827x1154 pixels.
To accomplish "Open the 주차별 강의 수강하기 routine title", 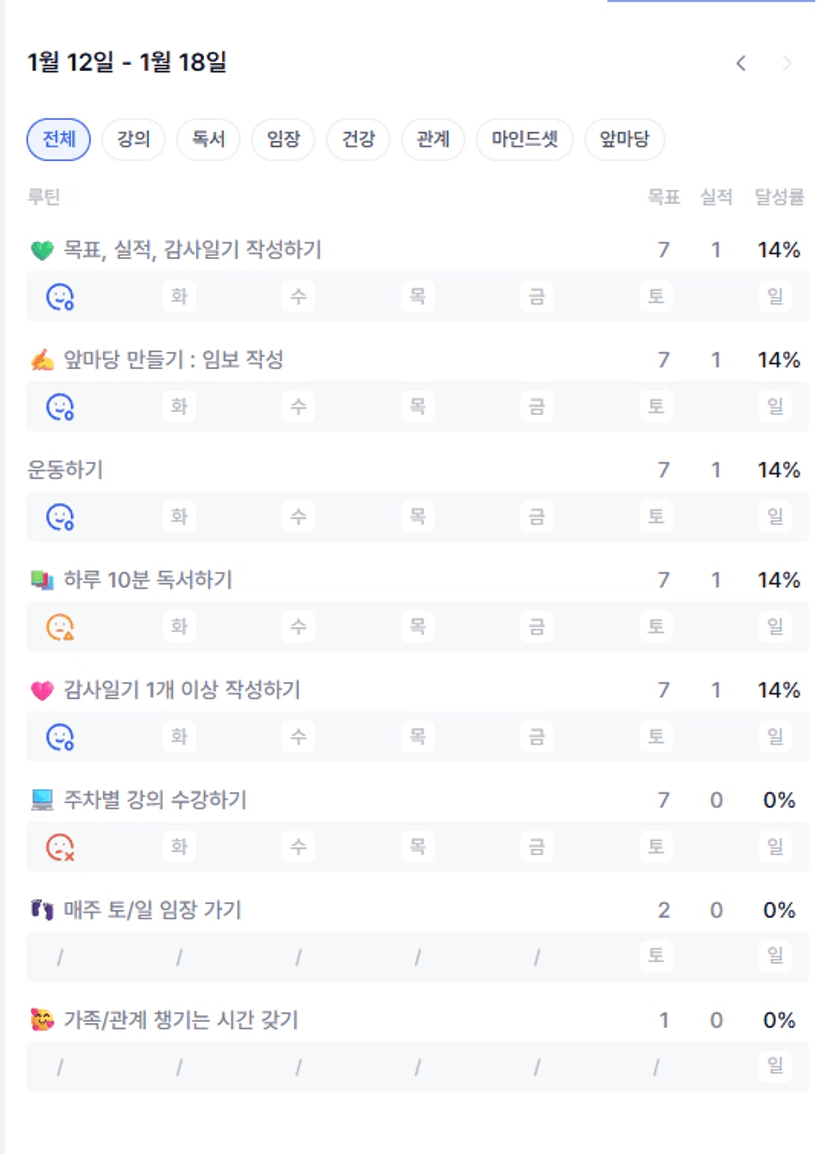I will coord(155,800).
